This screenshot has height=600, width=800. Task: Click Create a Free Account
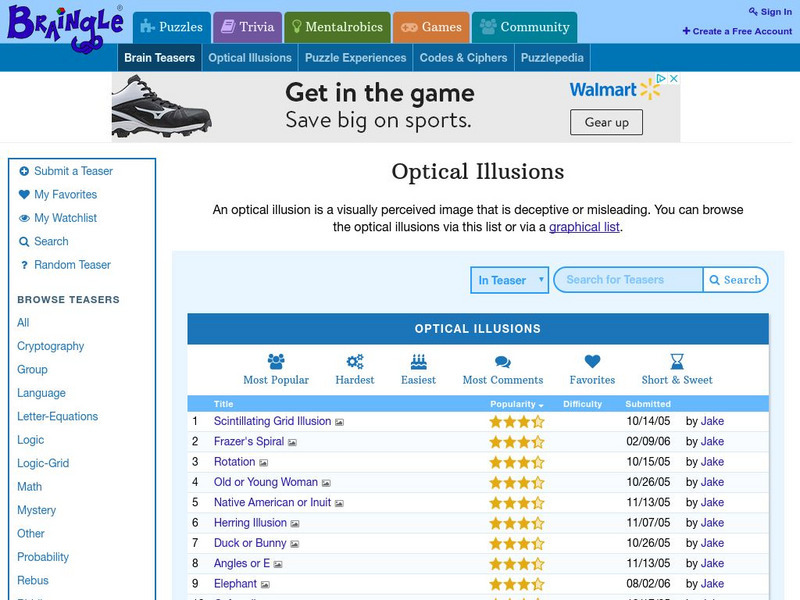click(737, 31)
